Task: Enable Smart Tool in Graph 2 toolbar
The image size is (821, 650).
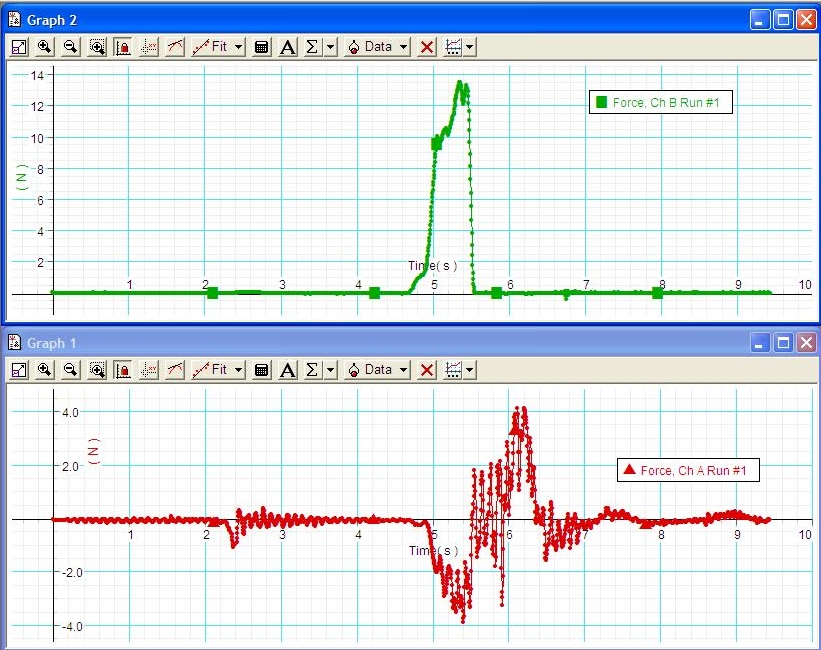Action: coord(149,47)
